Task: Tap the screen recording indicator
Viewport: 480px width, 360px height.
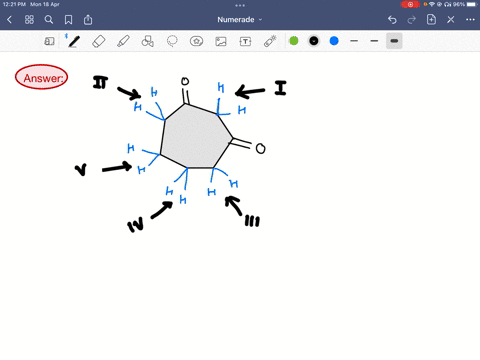Action: coord(410,4)
